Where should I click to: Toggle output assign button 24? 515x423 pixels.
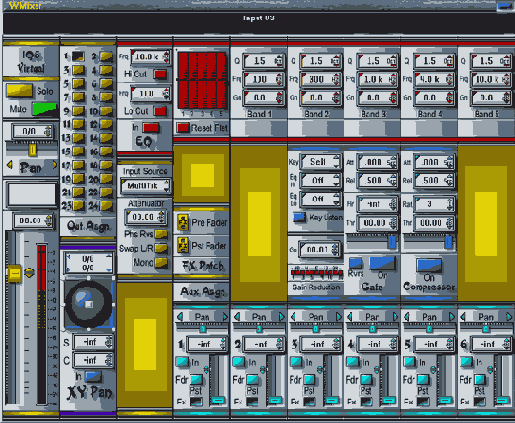pyautogui.click(x=106, y=206)
